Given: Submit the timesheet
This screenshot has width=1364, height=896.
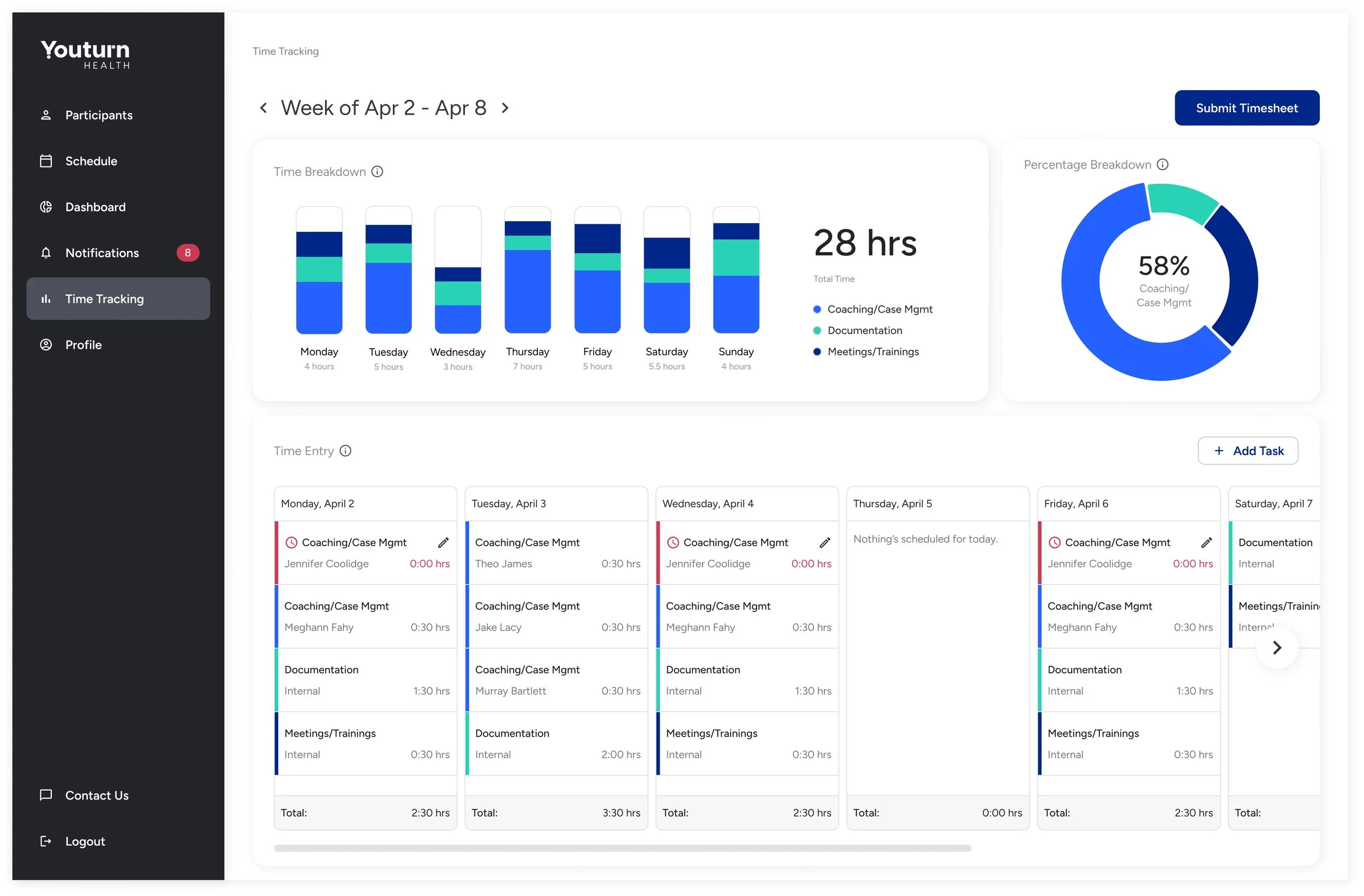Looking at the screenshot, I should 1247,108.
